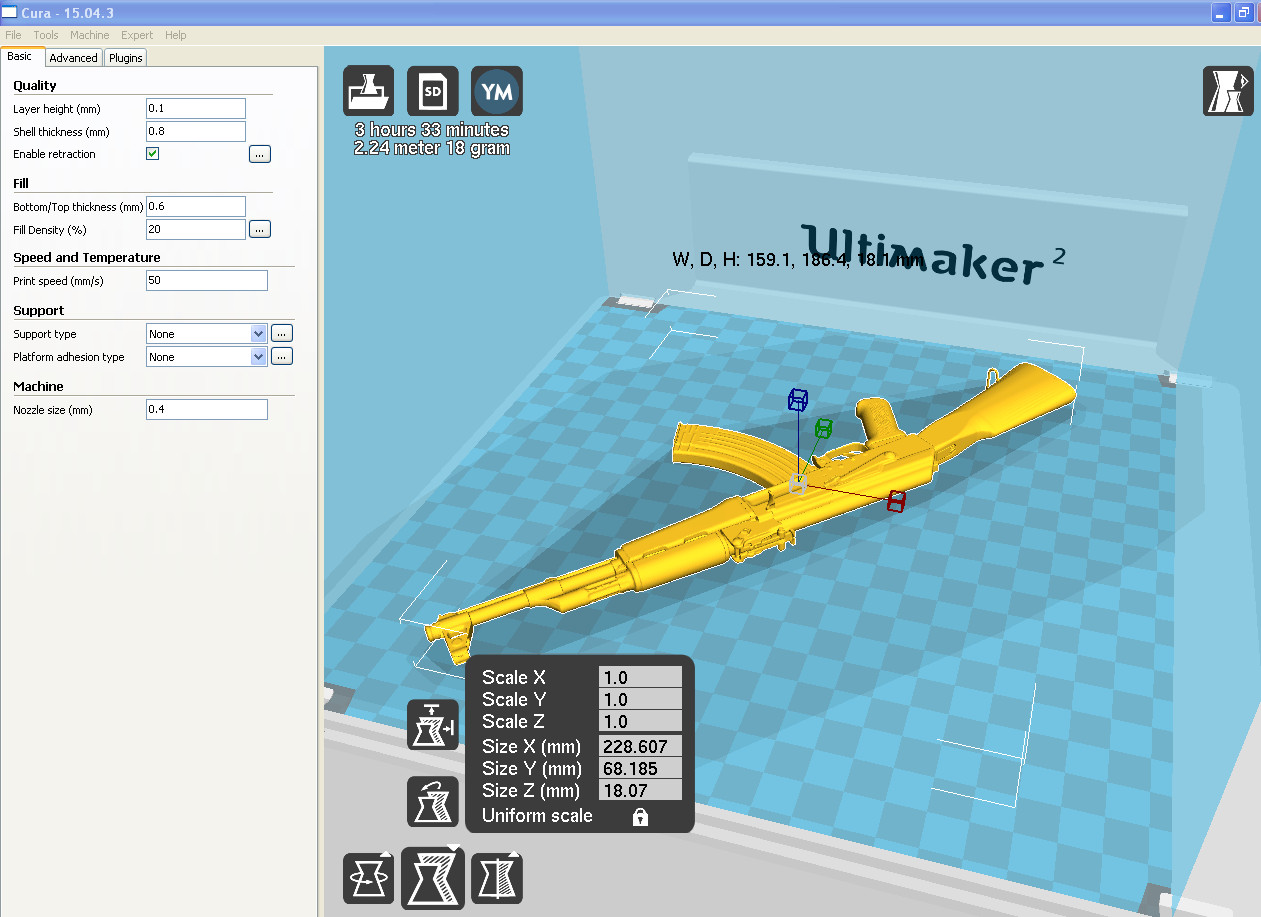Click the red X axis handle cube
The width and height of the screenshot is (1261, 917).
pyautogui.click(x=897, y=501)
